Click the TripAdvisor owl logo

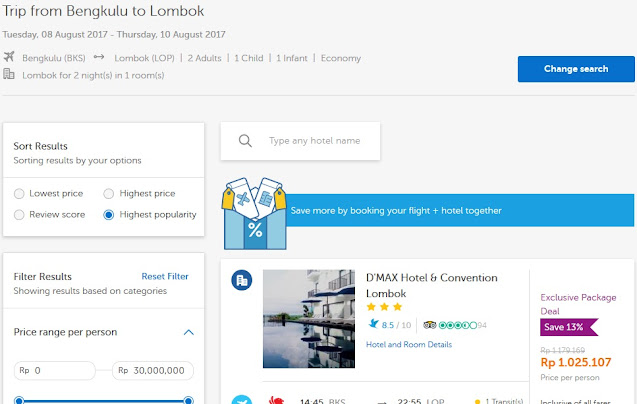[429, 325]
